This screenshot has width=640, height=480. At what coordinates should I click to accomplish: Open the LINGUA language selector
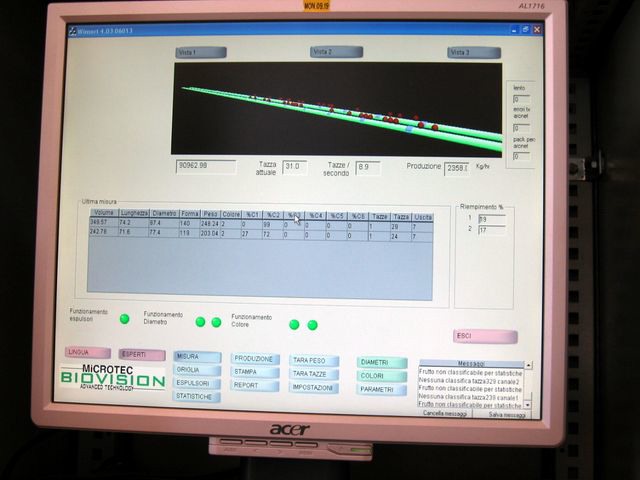pos(86,353)
